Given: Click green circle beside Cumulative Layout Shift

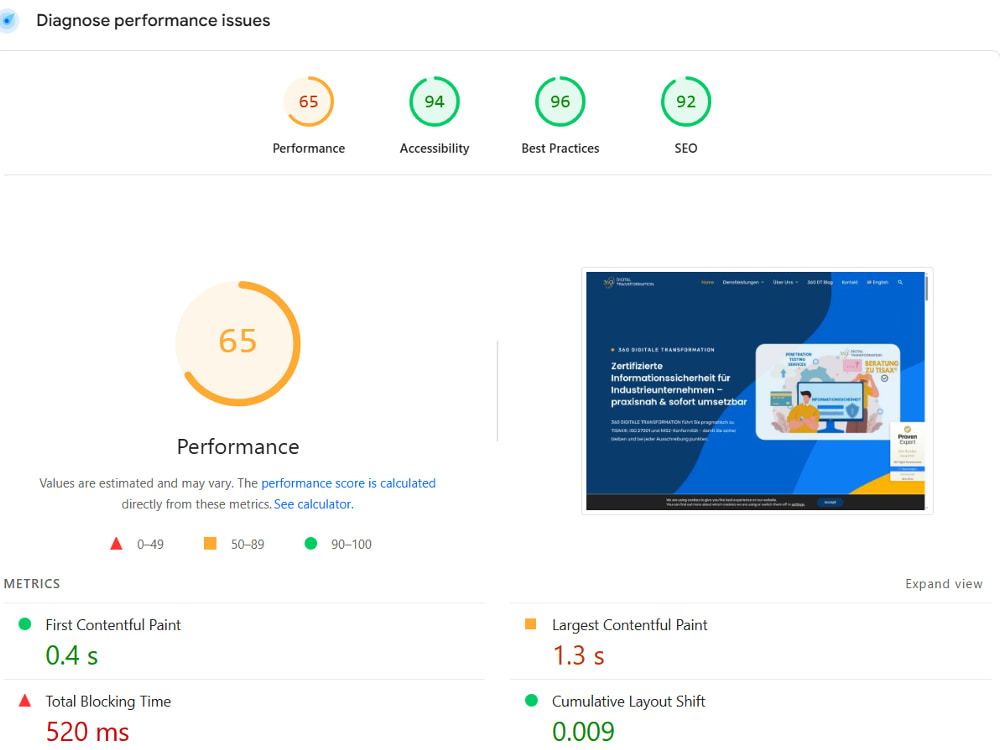Looking at the screenshot, I should (531, 700).
